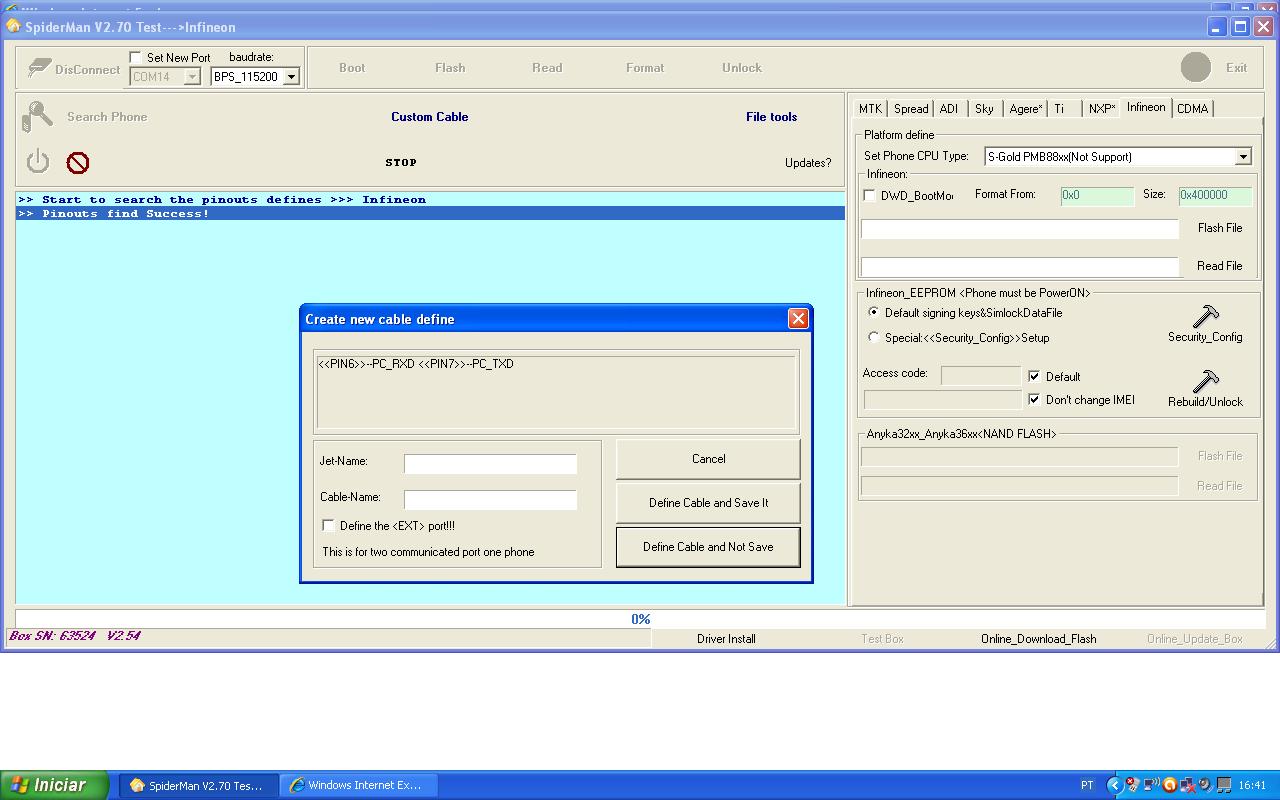Click Define Cable and Save It
The width and height of the screenshot is (1280, 800).
coord(708,503)
